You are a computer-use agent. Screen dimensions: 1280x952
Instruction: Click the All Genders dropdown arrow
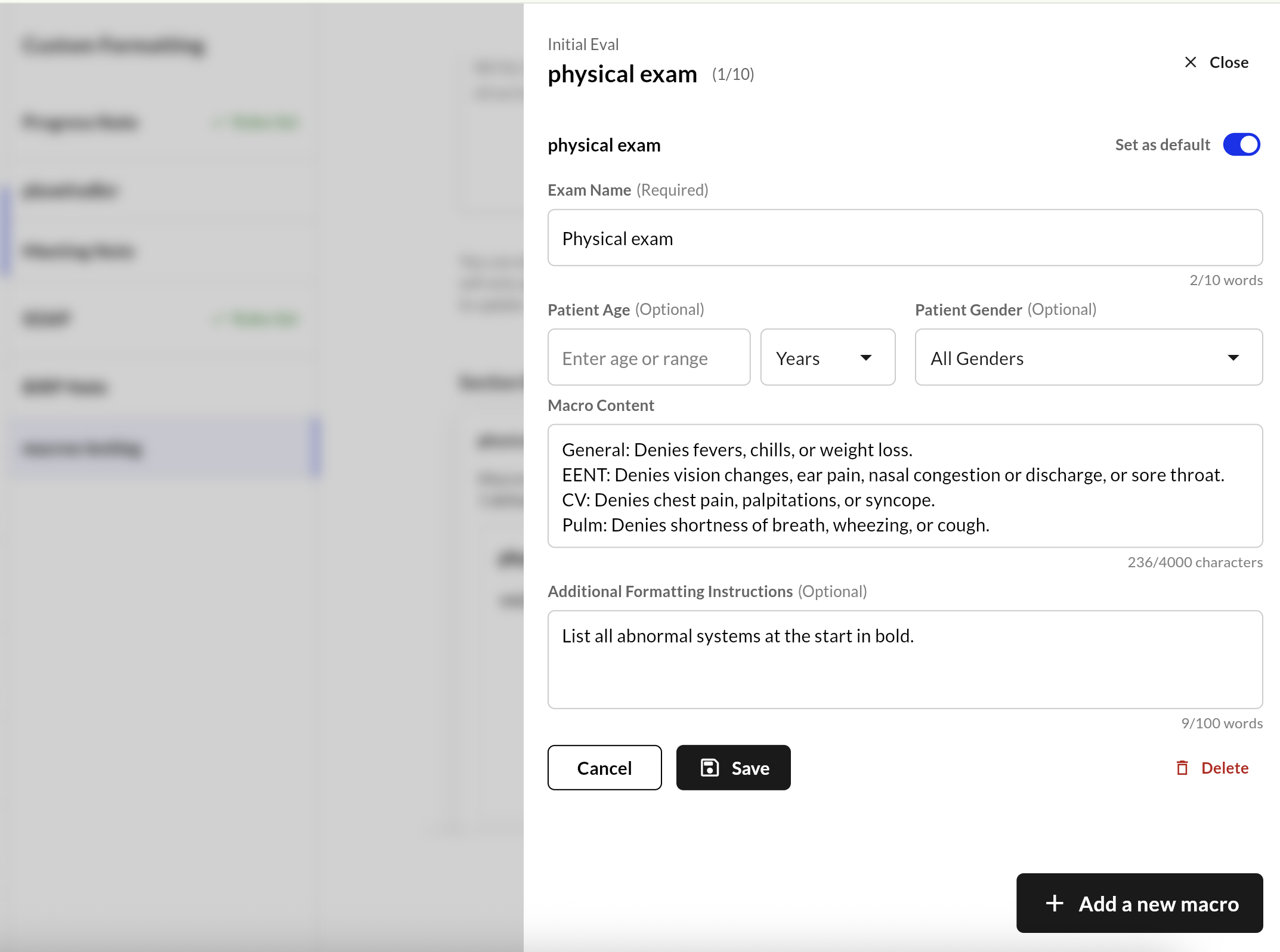[x=1233, y=358]
